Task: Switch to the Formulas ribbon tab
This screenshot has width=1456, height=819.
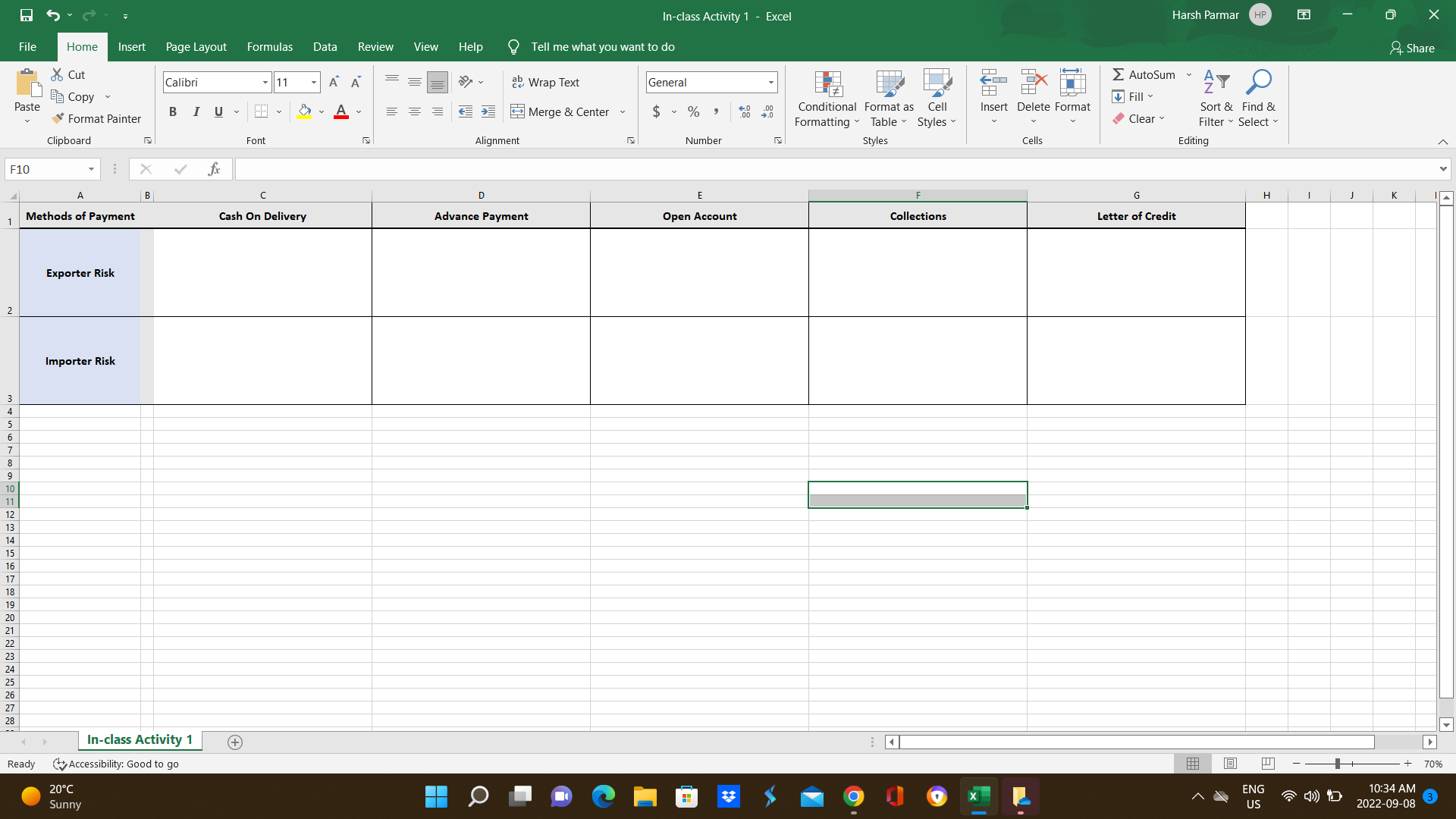Action: pyautogui.click(x=269, y=46)
